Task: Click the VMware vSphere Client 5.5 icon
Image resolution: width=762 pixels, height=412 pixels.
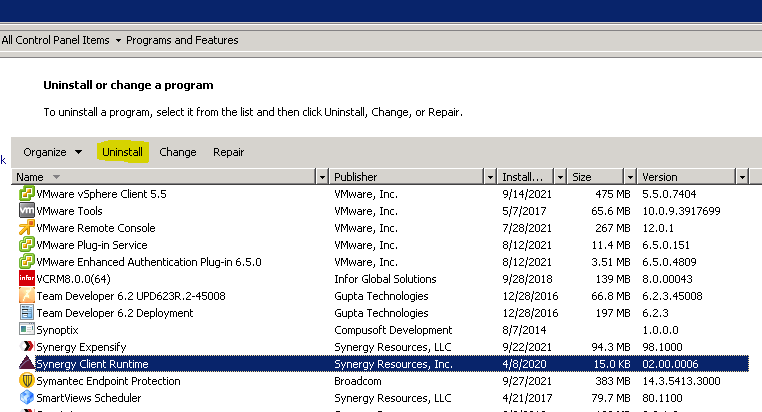Action: (x=27, y=194)
